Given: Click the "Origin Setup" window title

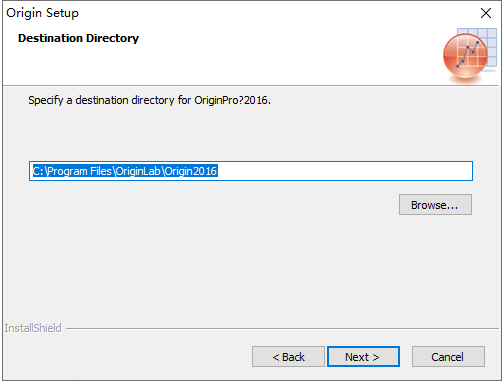Looking at the screenshot, I should [x=42, y=13].
